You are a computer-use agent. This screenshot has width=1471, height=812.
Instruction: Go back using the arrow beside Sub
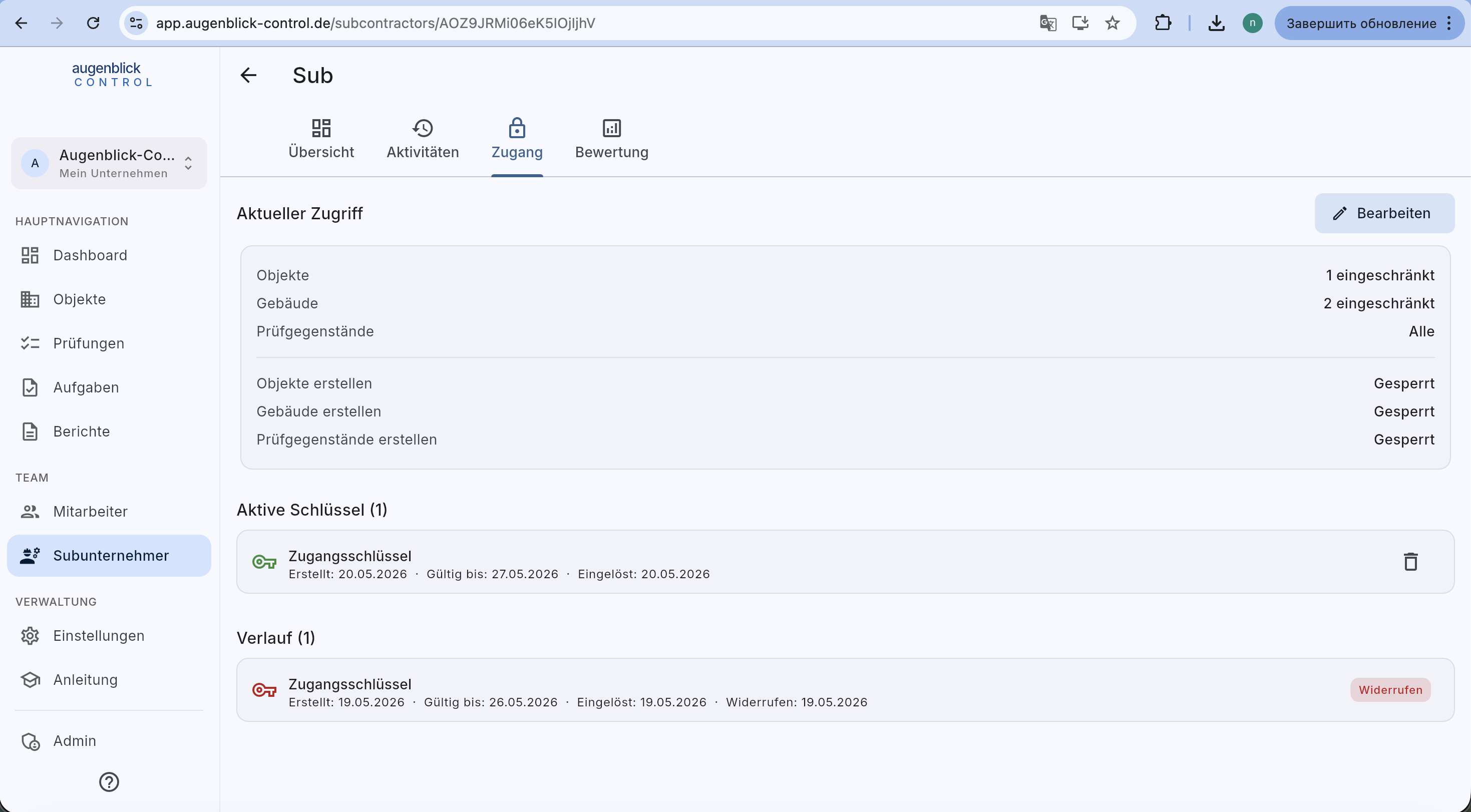click(x=248, y=76)
